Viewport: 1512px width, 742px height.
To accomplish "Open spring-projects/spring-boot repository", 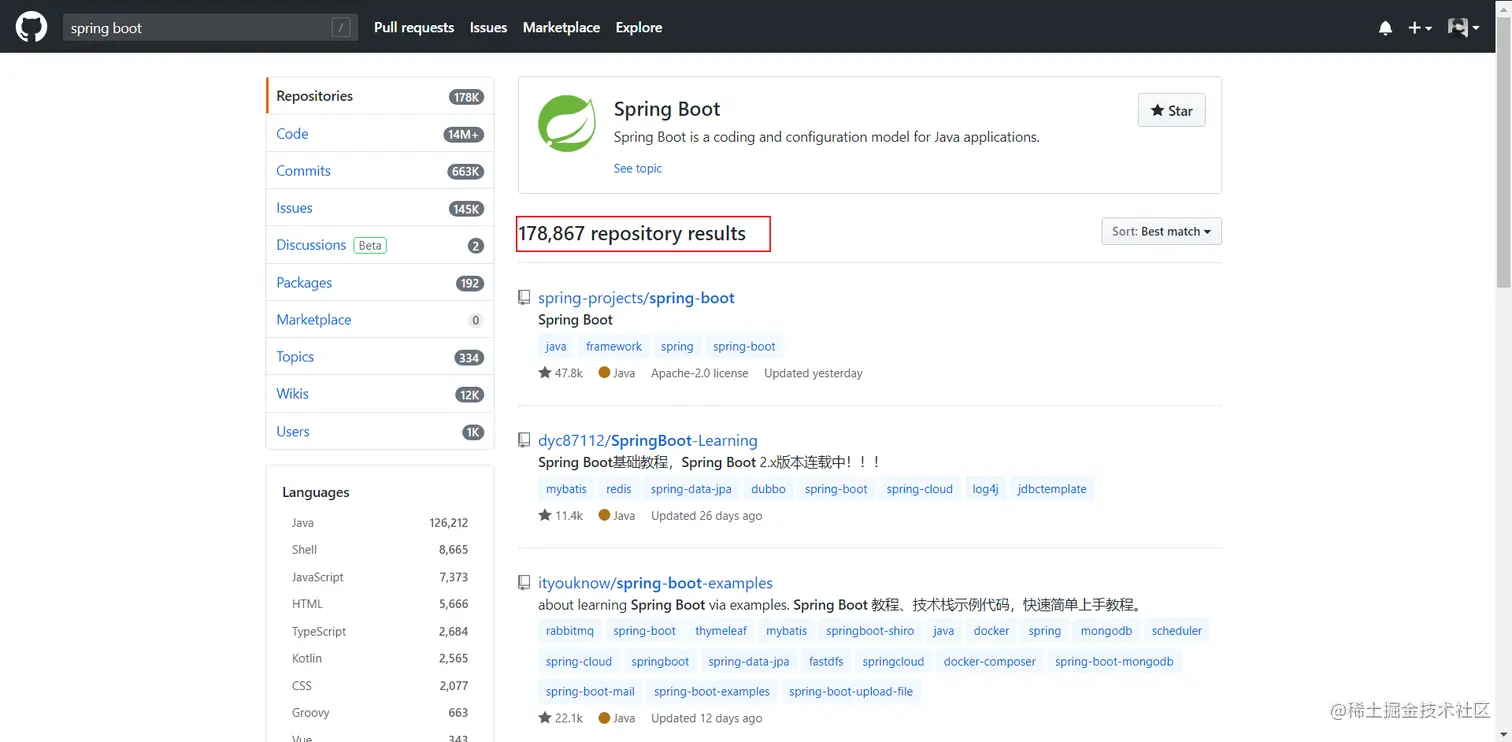I will [636, 298].
